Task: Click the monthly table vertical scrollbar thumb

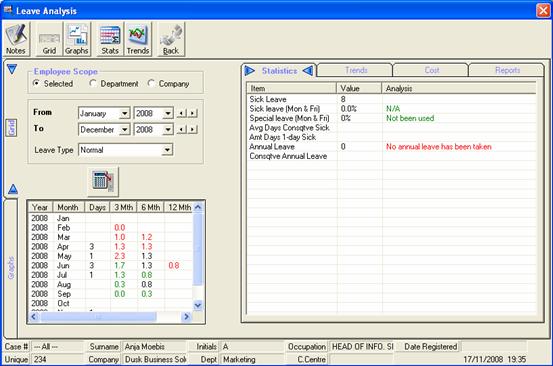Action: (x=198, y=249)
